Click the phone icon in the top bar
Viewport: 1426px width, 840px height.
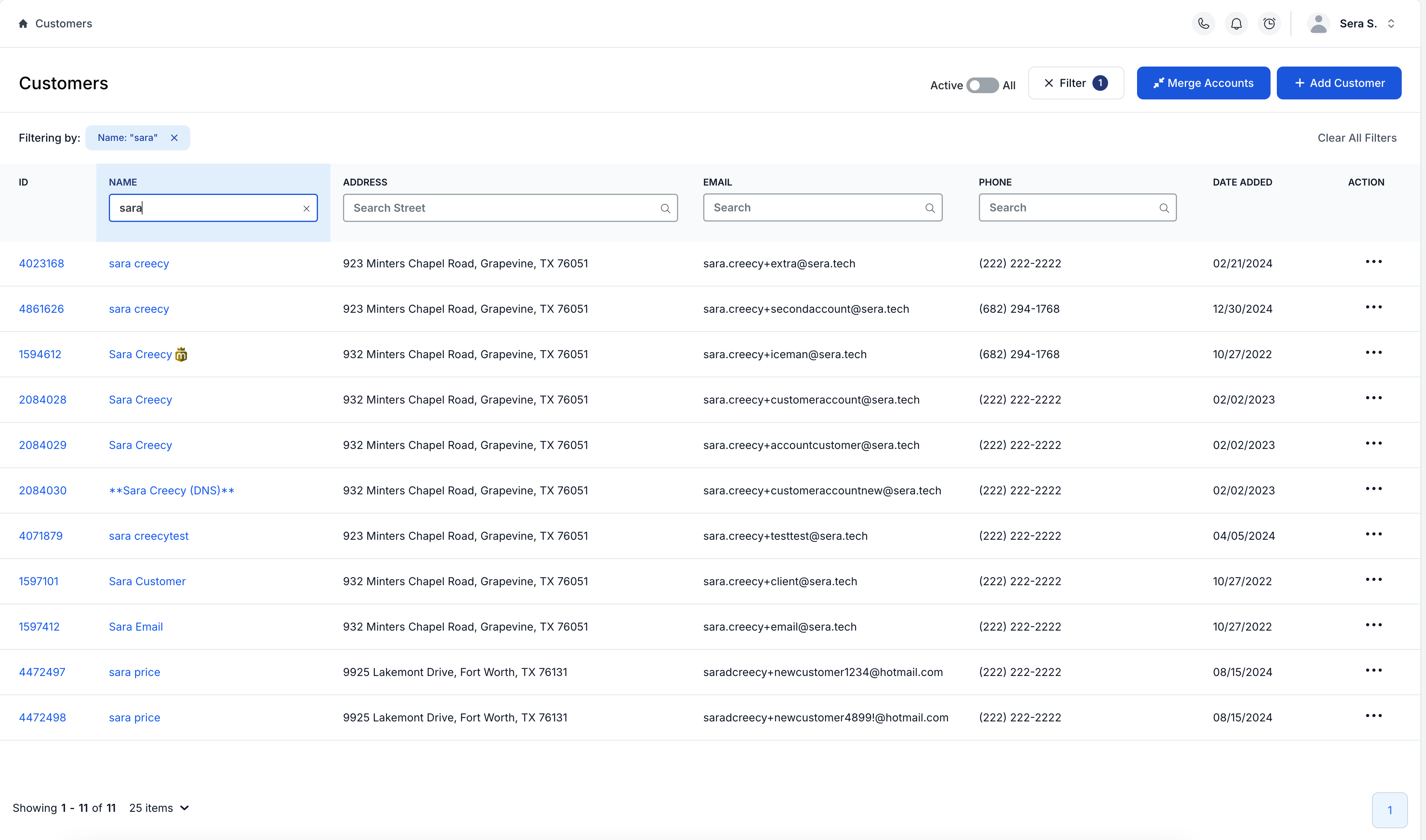1204,23
